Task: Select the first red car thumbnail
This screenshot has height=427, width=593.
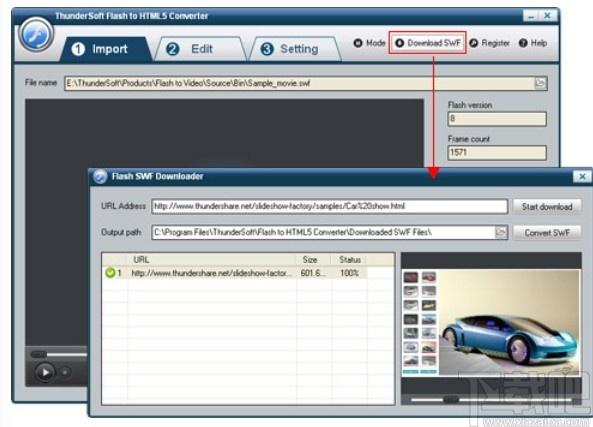Action: coord(411,278)
